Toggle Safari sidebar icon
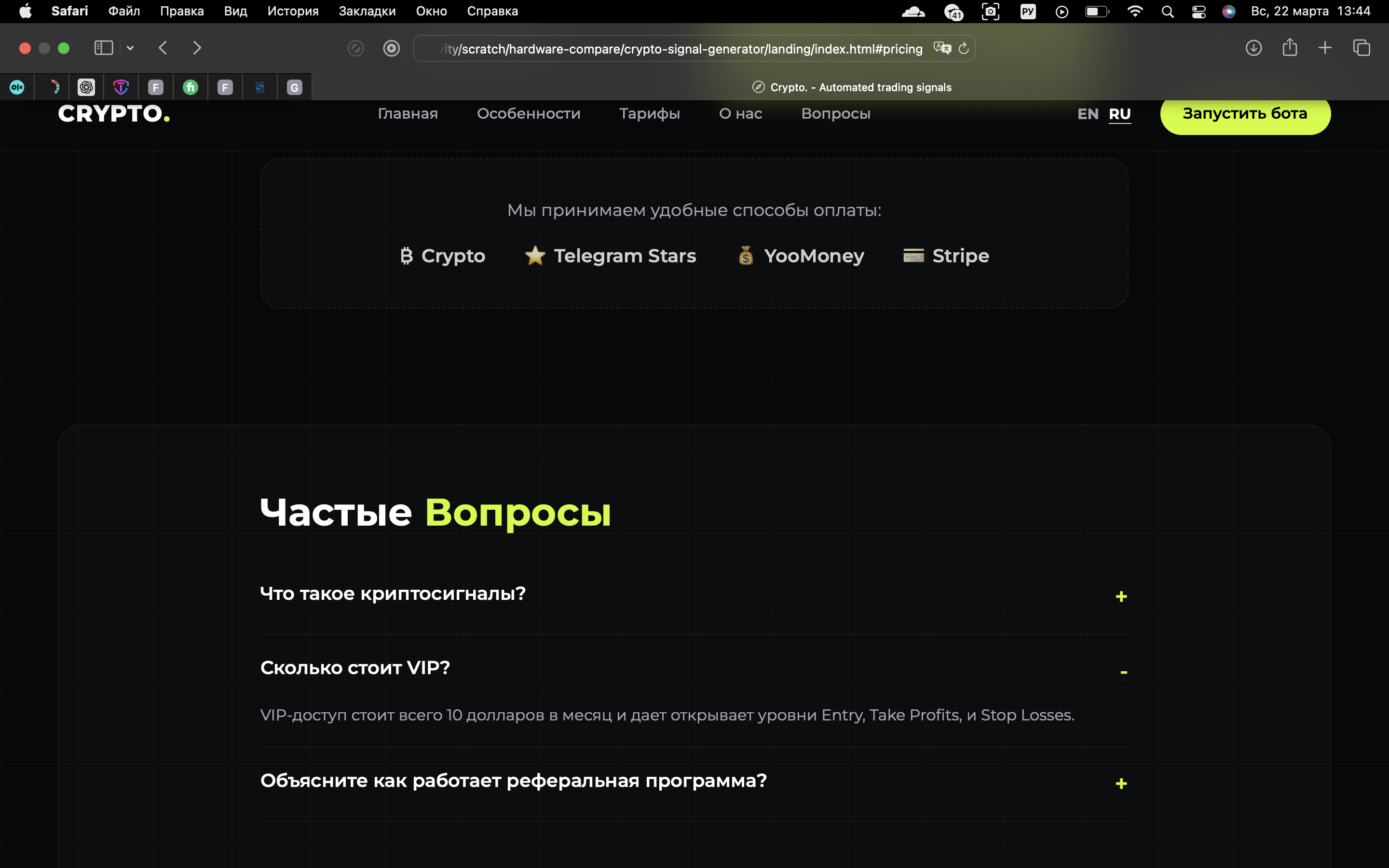This screenshot has width=1389, height=868. coord(103,48)
